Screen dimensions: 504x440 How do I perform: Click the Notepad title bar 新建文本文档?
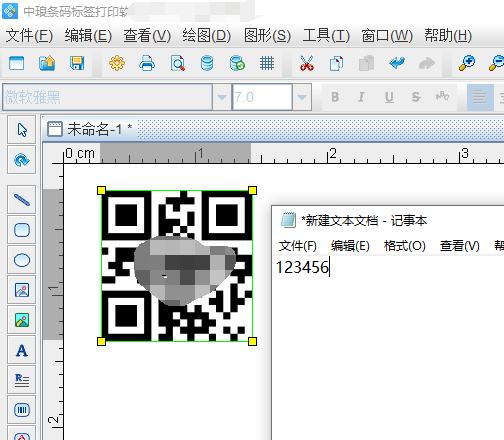click(364, 221)
